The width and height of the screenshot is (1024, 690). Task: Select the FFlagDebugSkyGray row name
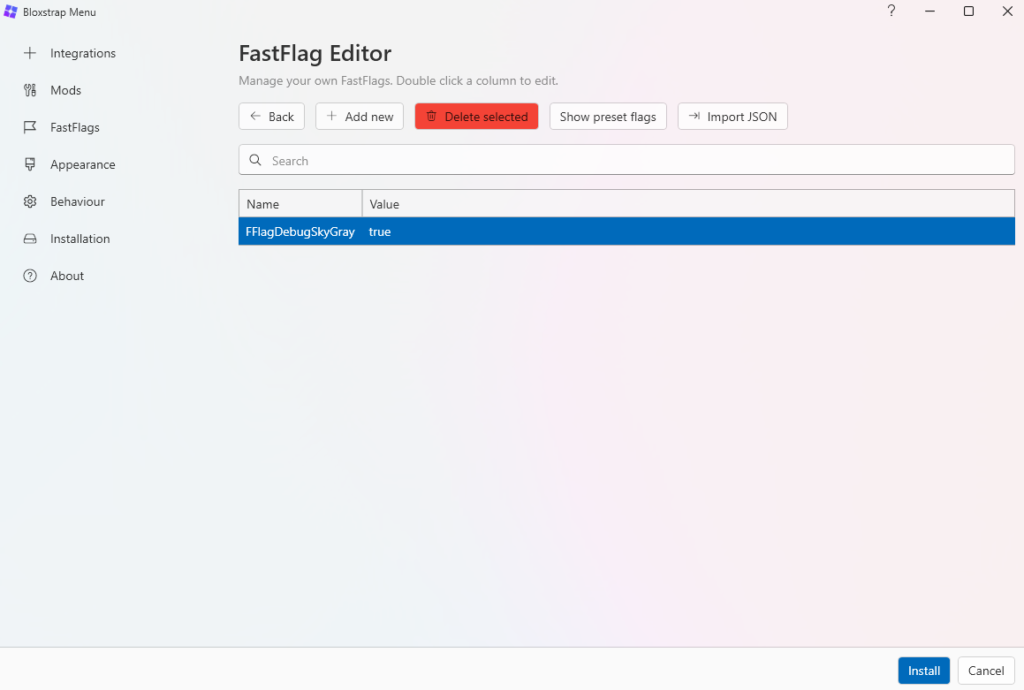point(300,231)
